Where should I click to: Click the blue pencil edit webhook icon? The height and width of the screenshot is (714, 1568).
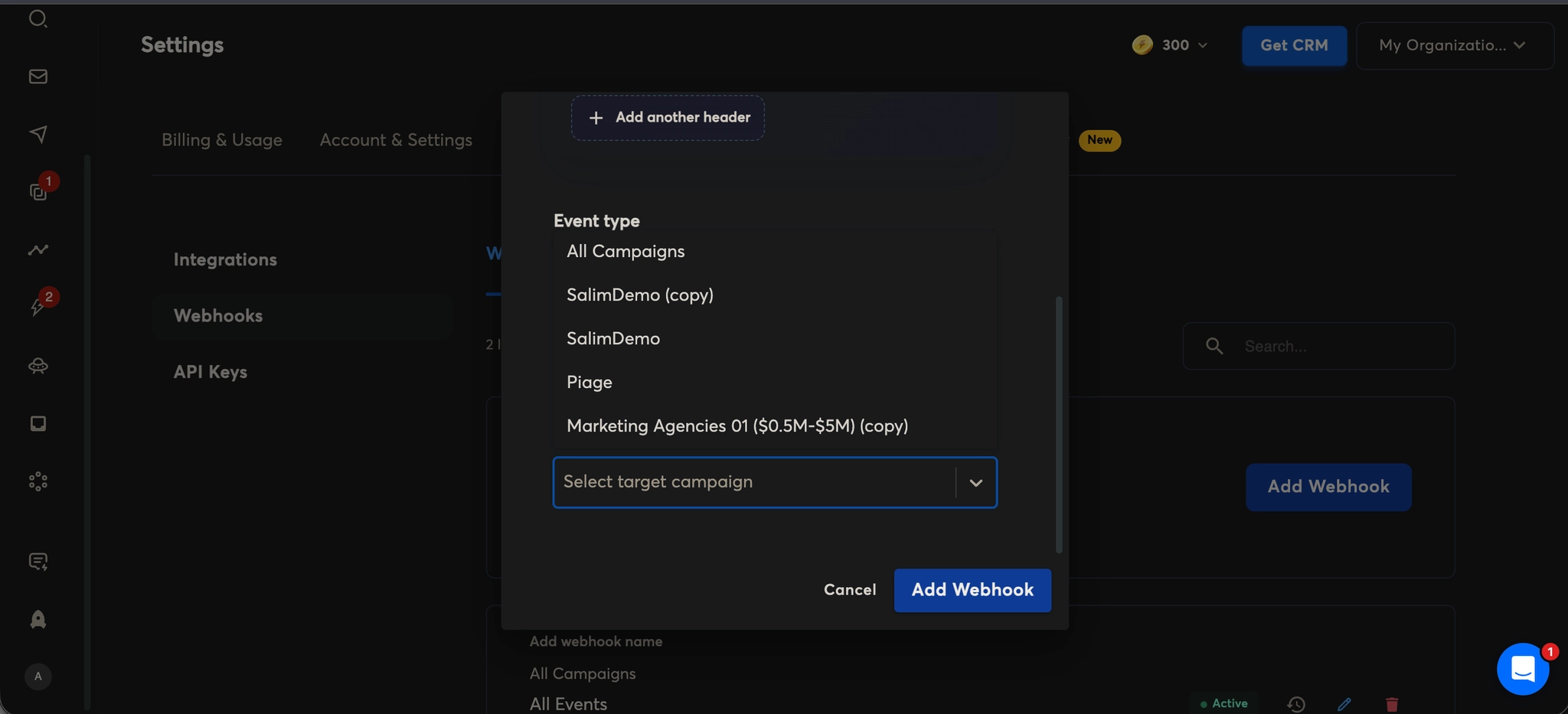coord(1344,704)
